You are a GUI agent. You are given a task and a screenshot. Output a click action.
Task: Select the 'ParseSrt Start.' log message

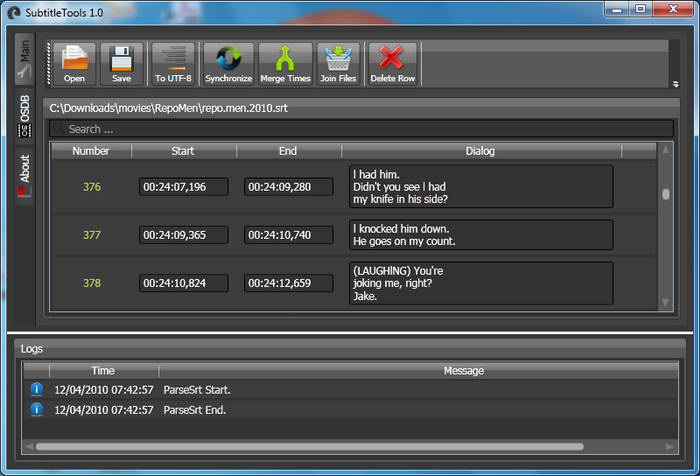point(197,390)
